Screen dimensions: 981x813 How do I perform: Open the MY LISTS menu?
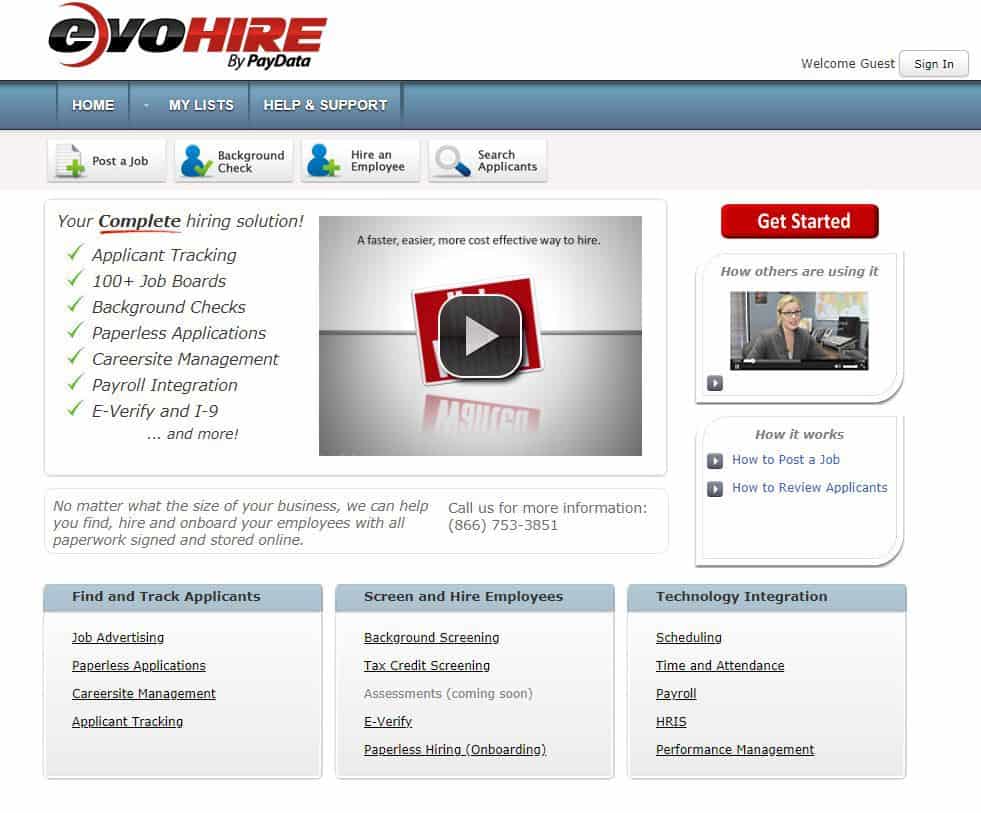pos(201,105)
